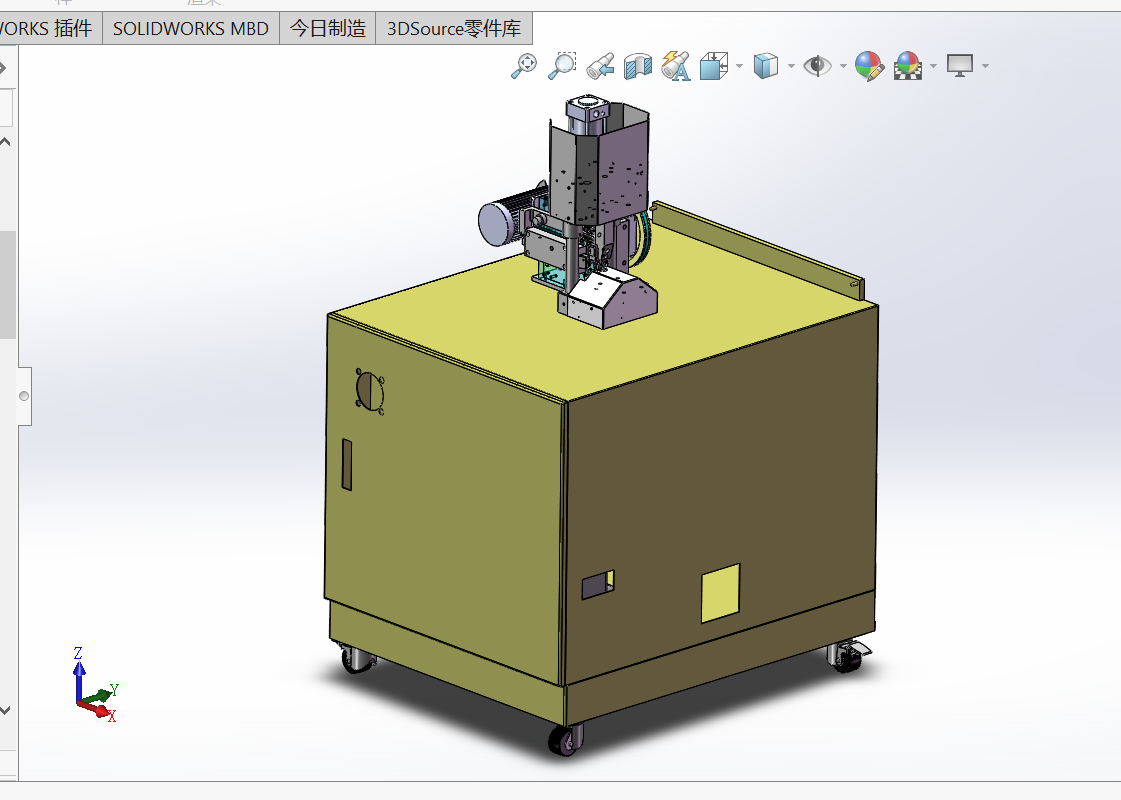Expand the Display Style dropdown arrow
Viewport: 1121px width, 800px height.
coord(791,66)
